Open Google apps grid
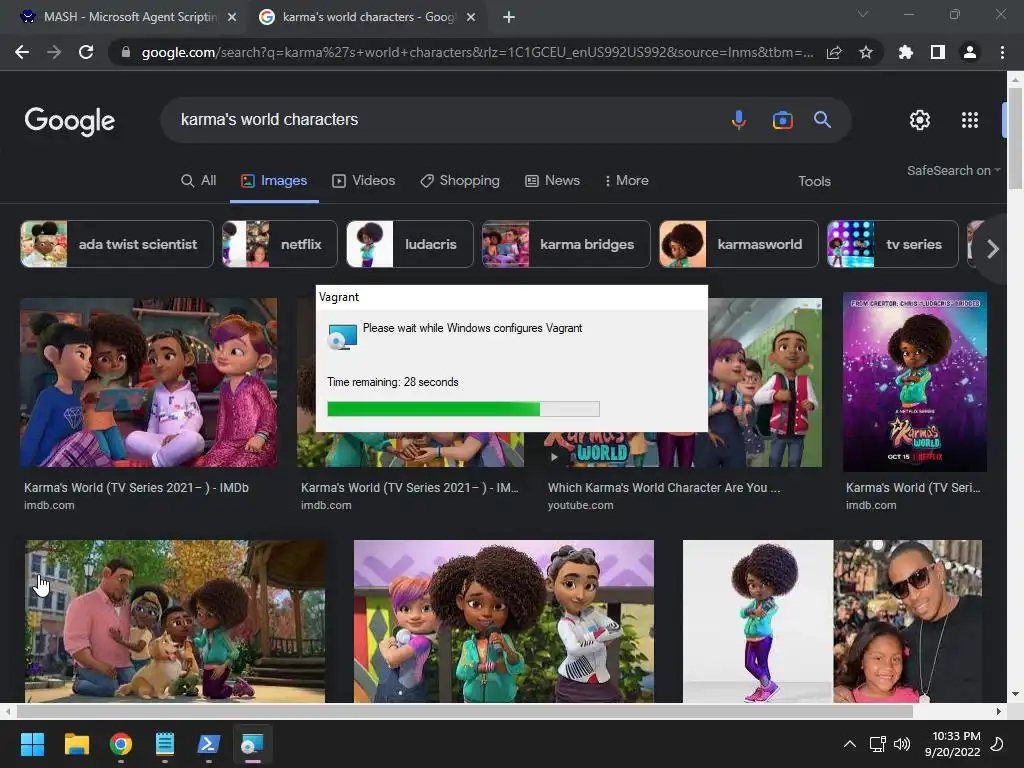 tap(970, 120)
